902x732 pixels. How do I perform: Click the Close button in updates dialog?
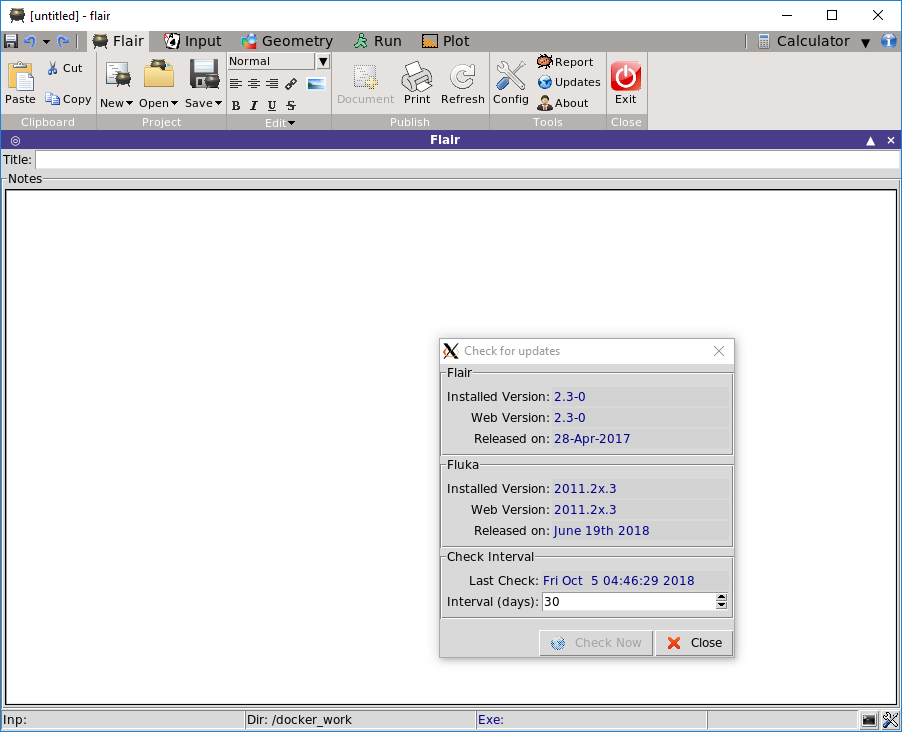pyautogui.click(x=694, y=643)
